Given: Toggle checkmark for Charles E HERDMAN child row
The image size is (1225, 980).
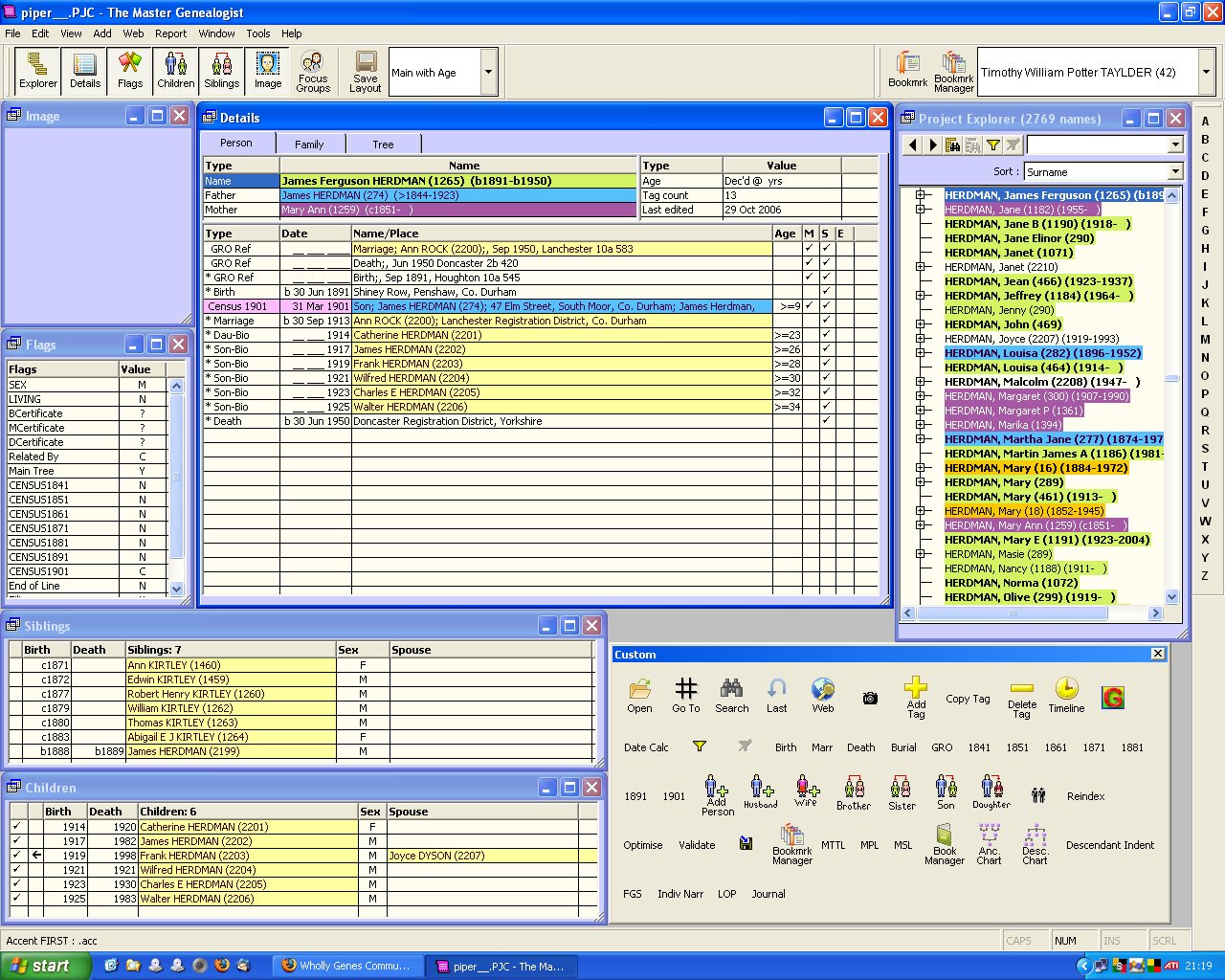Looking at the screenshot, I should [x=16, y=884].
